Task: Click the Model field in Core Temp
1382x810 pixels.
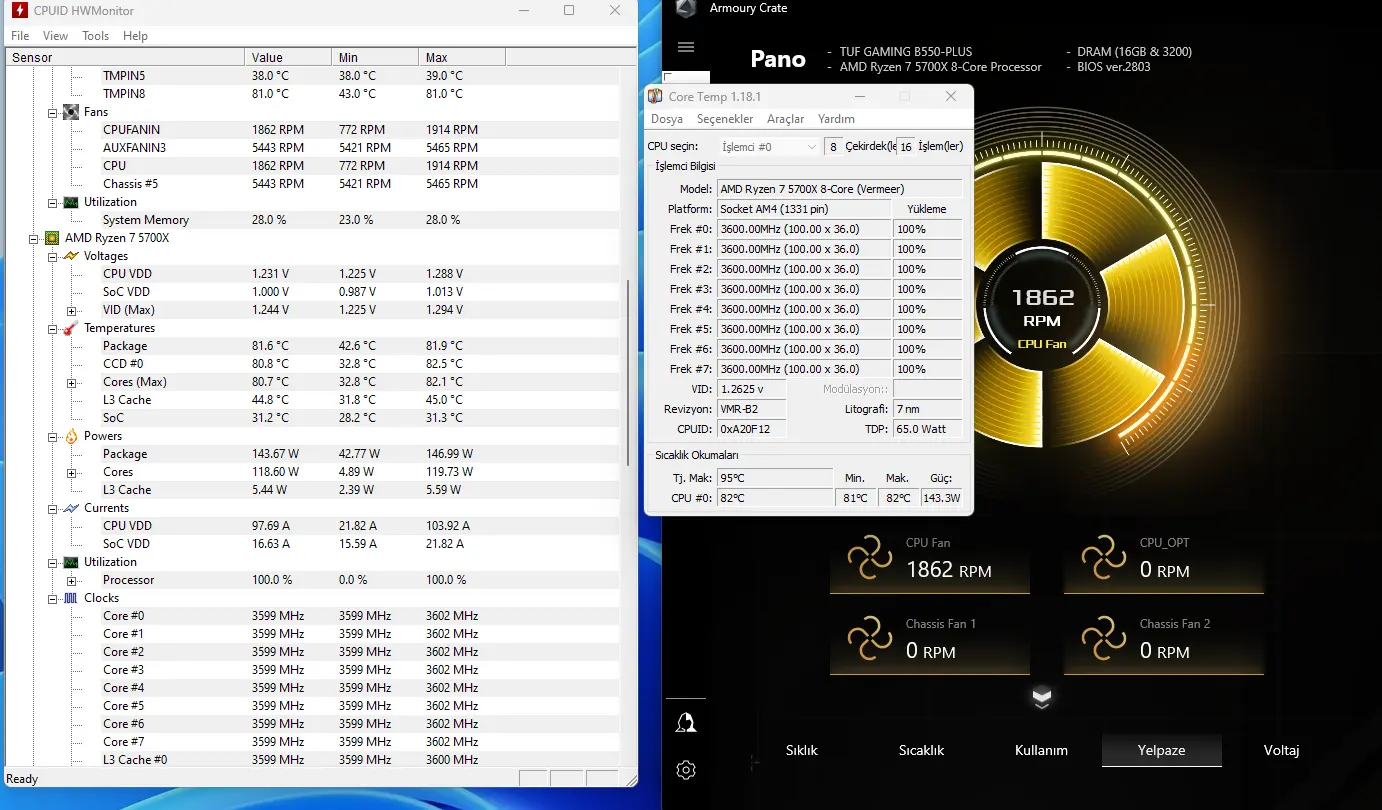Action: pos(839,189)
